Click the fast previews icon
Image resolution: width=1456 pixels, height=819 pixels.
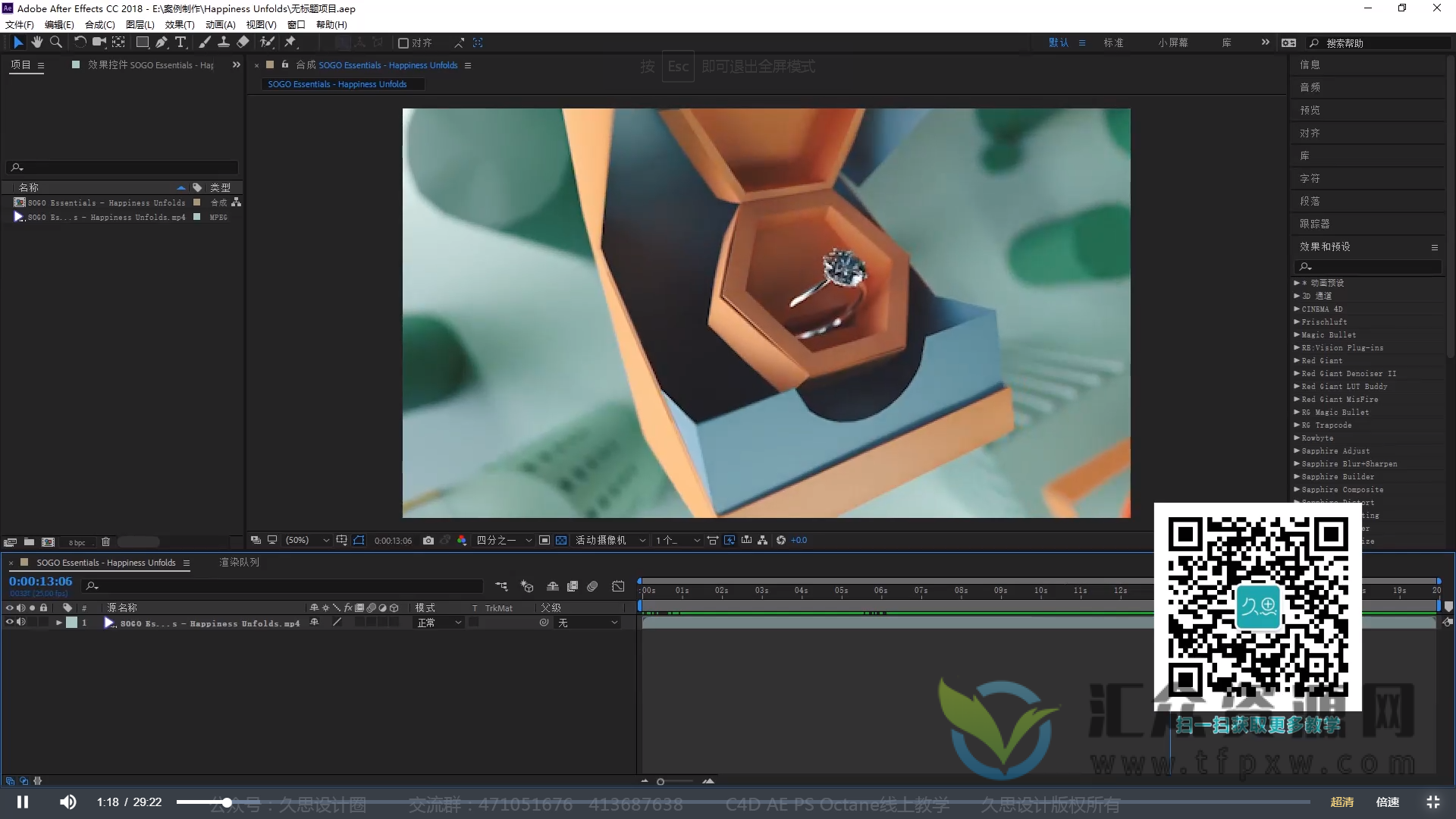pyautogui.click(x=730, y=540)
